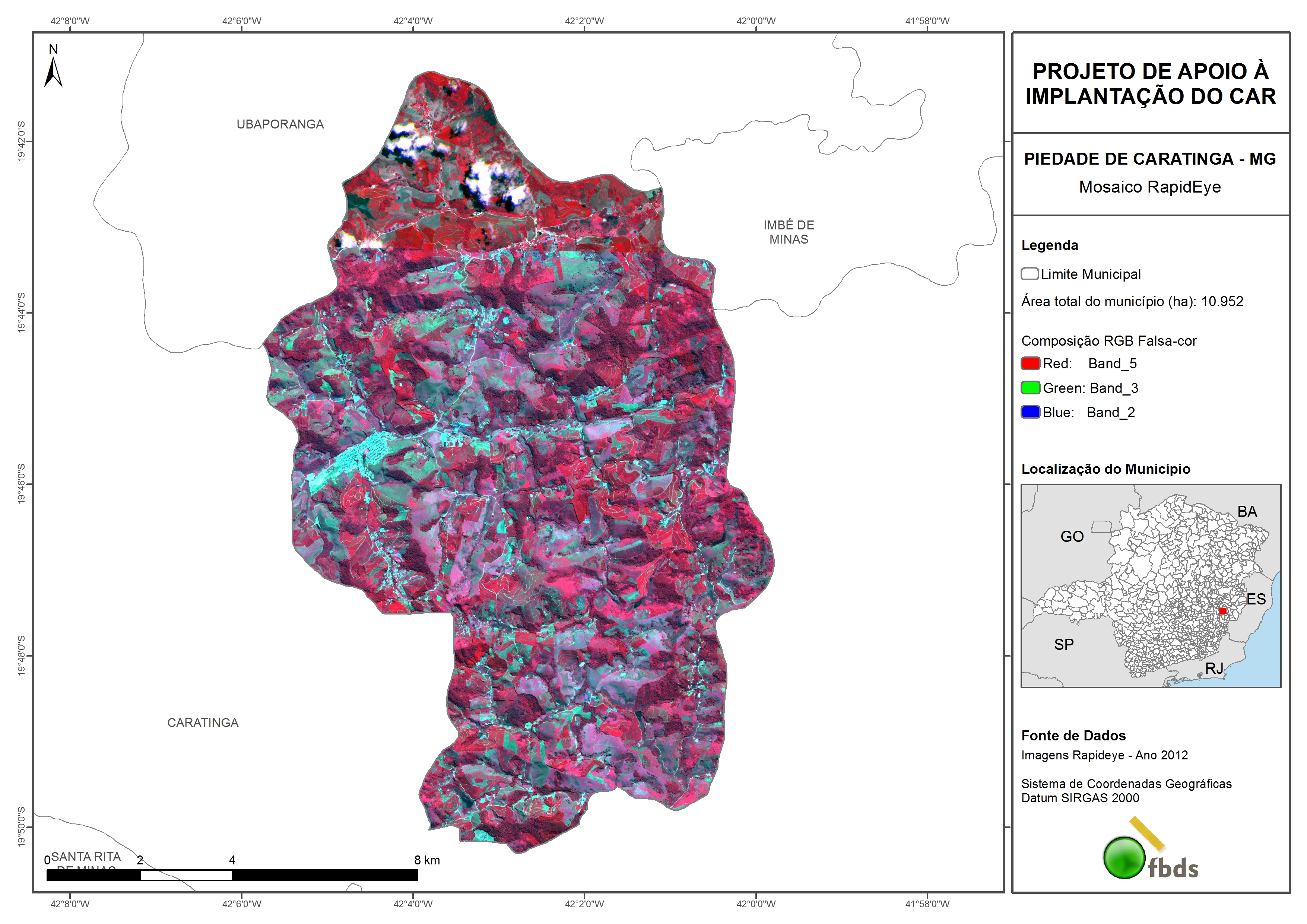This screenshot has width=1307, height=924.
Task: Click the PIEDADE DE CARATINGA - MG title
Action: (1150, 159)
